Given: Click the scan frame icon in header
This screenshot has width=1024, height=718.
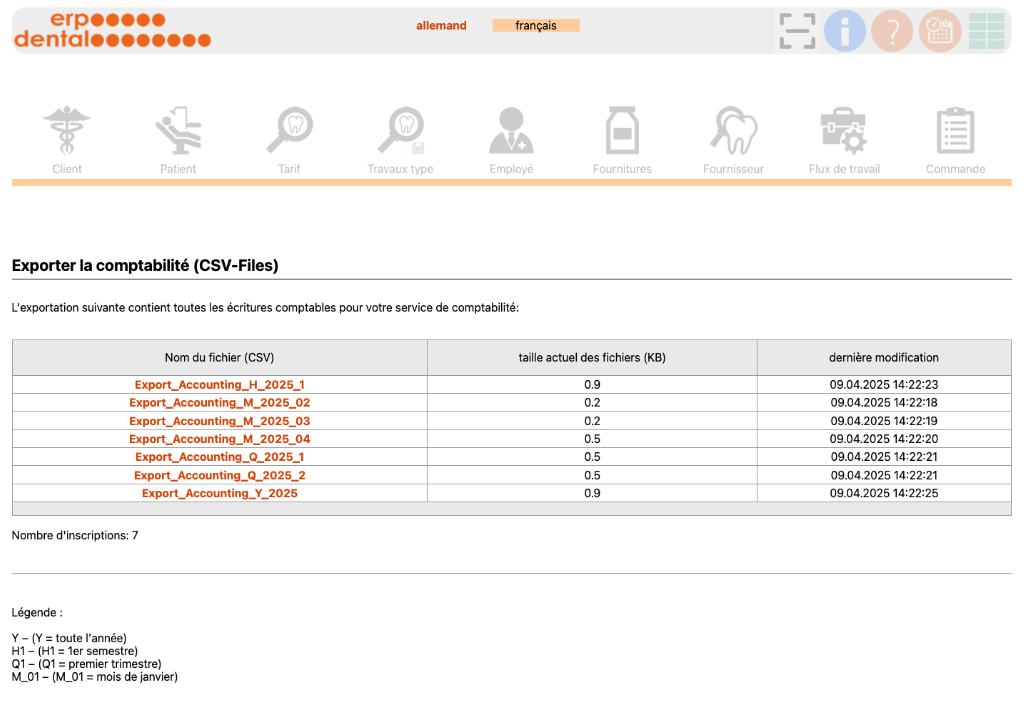Looking at the screenshot, I should click(x=797, y=31).
